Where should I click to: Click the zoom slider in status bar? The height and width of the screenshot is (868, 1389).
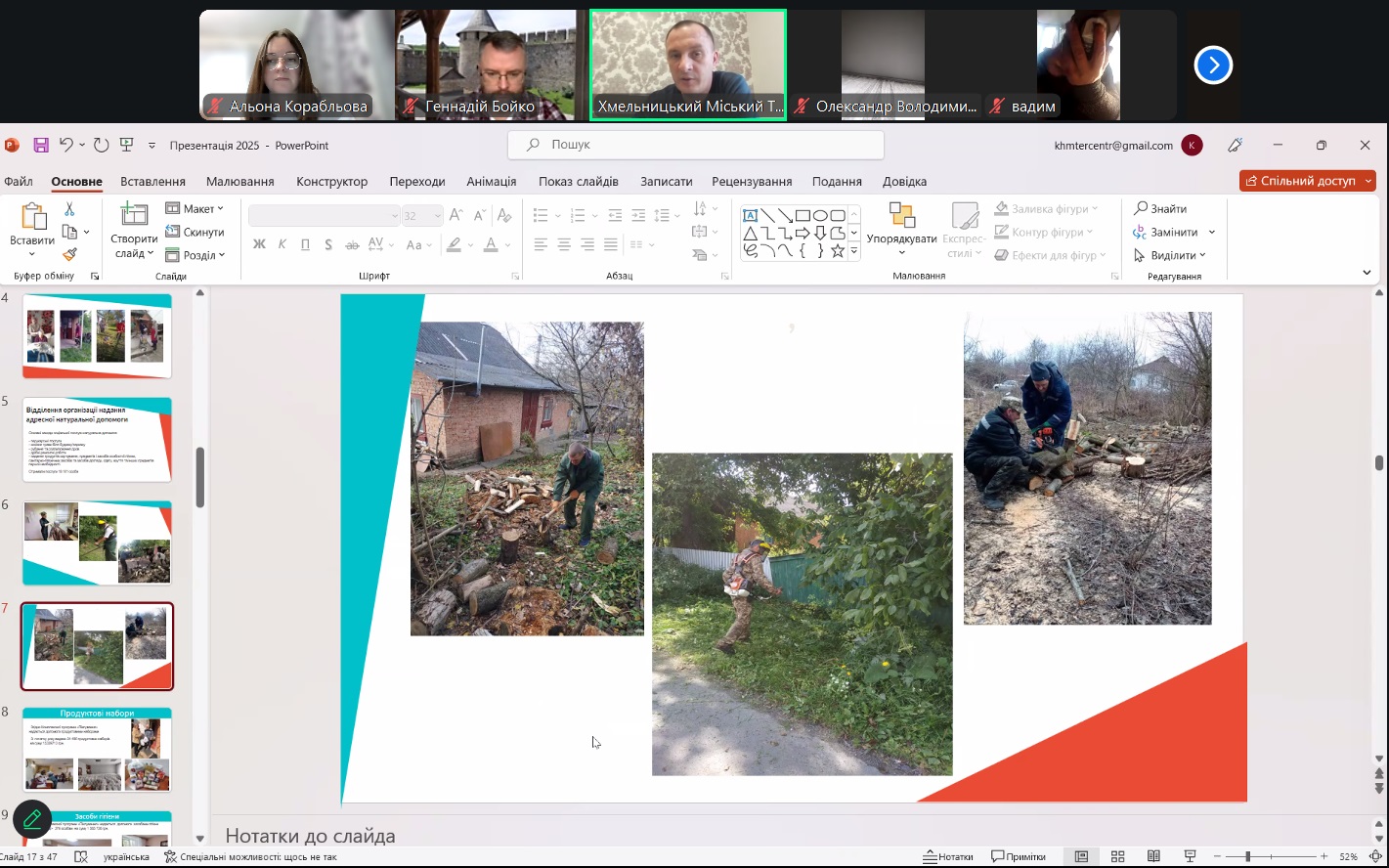pos(1247,857)
